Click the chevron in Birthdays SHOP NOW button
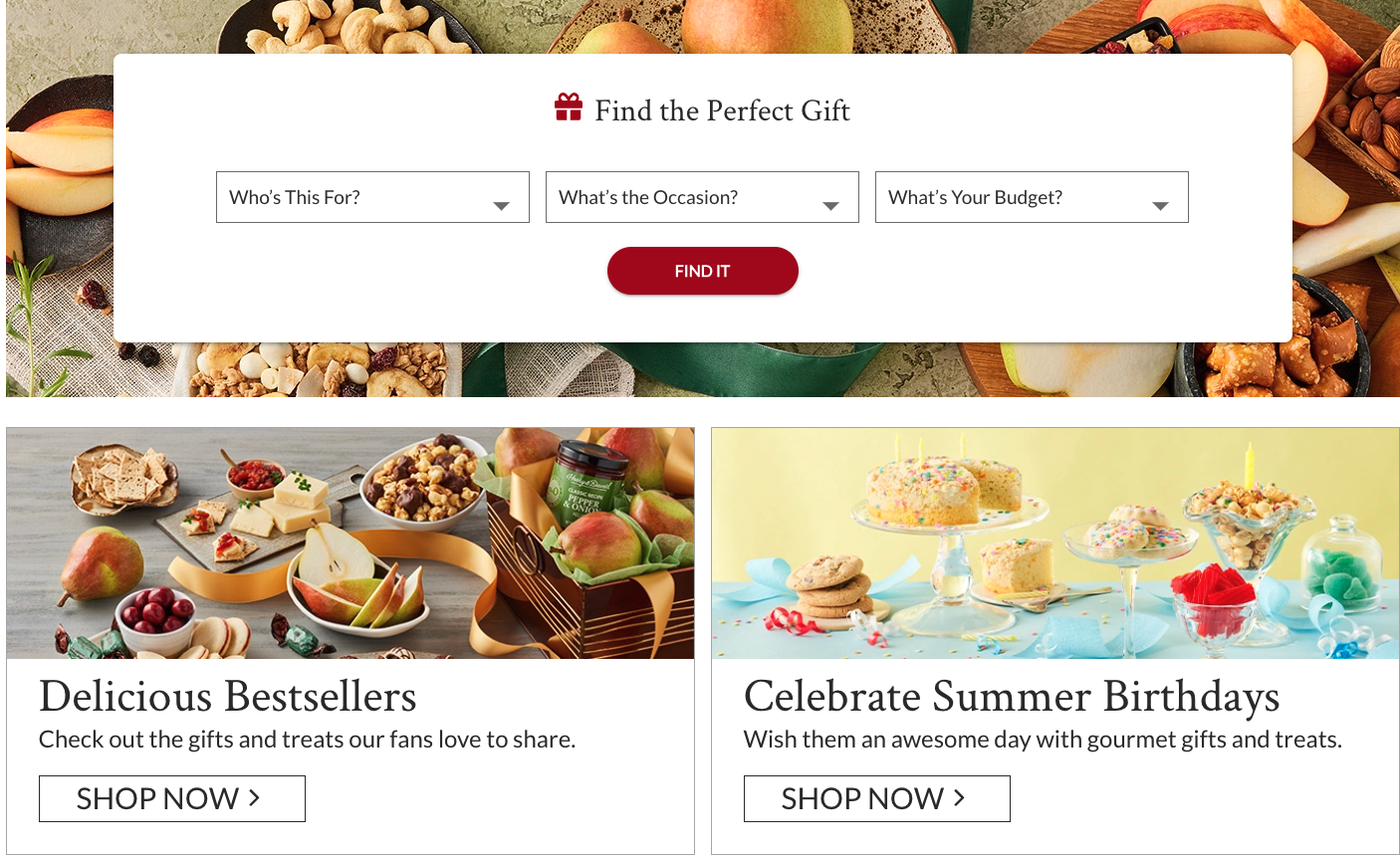Screen dimensions: 1400x858 (x=960, y=797)
